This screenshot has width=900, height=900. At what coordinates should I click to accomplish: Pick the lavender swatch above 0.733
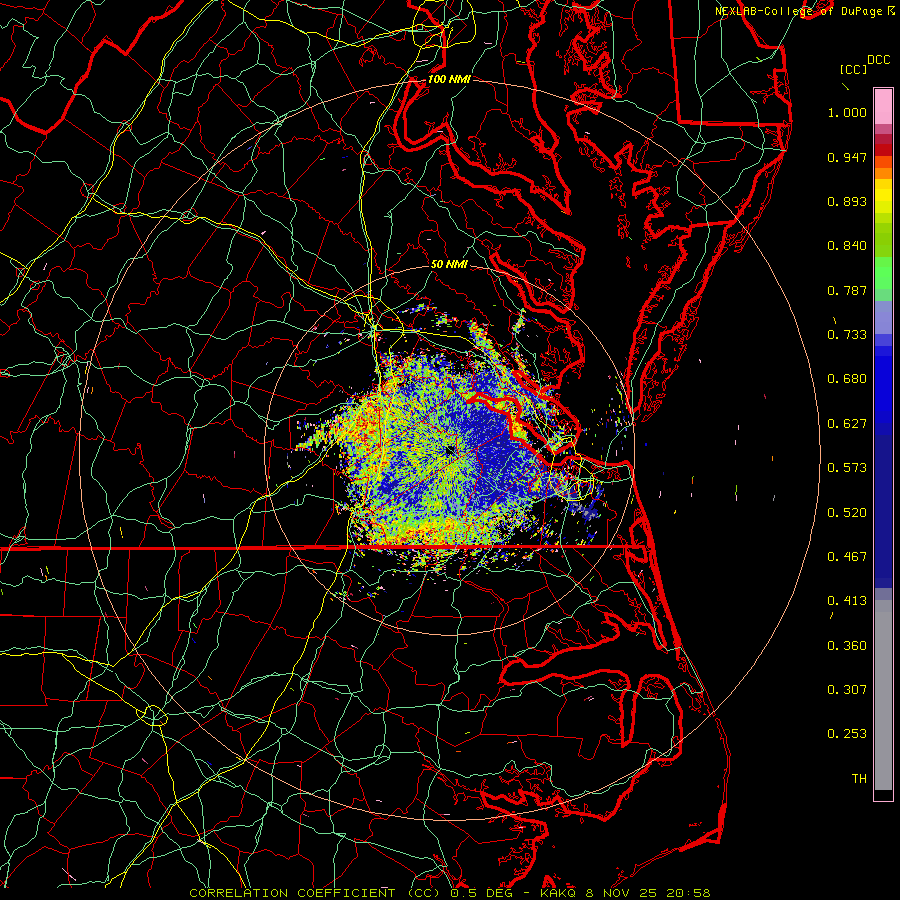point(883,317)
